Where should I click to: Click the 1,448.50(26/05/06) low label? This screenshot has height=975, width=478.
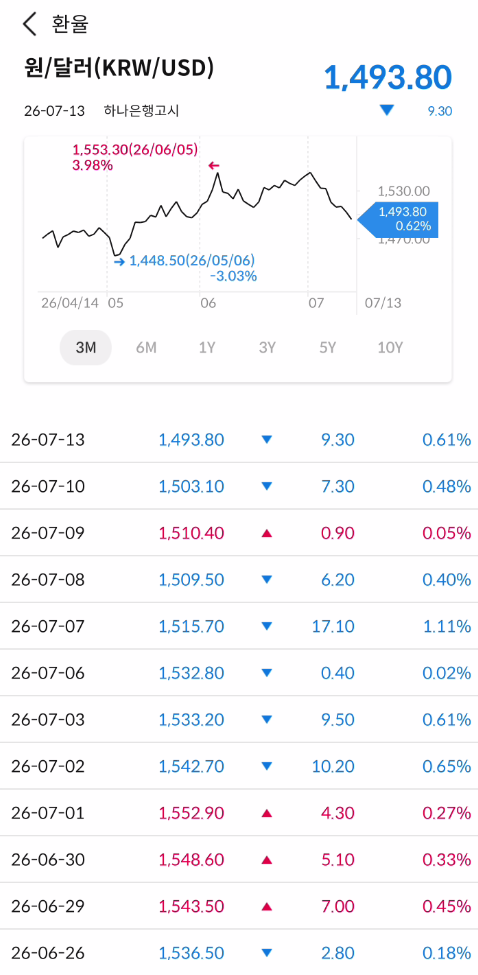tap(192, 261)
